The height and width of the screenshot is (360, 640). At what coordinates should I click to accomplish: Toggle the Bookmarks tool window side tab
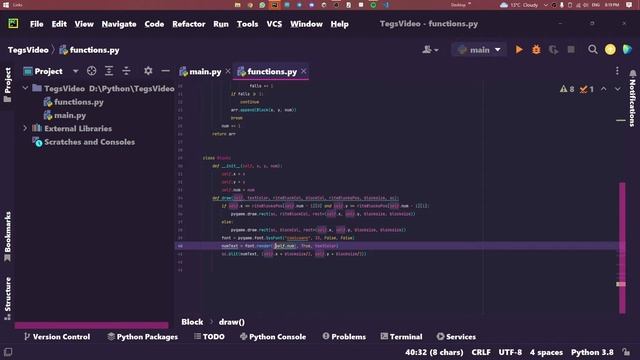[x=7, y=236]
